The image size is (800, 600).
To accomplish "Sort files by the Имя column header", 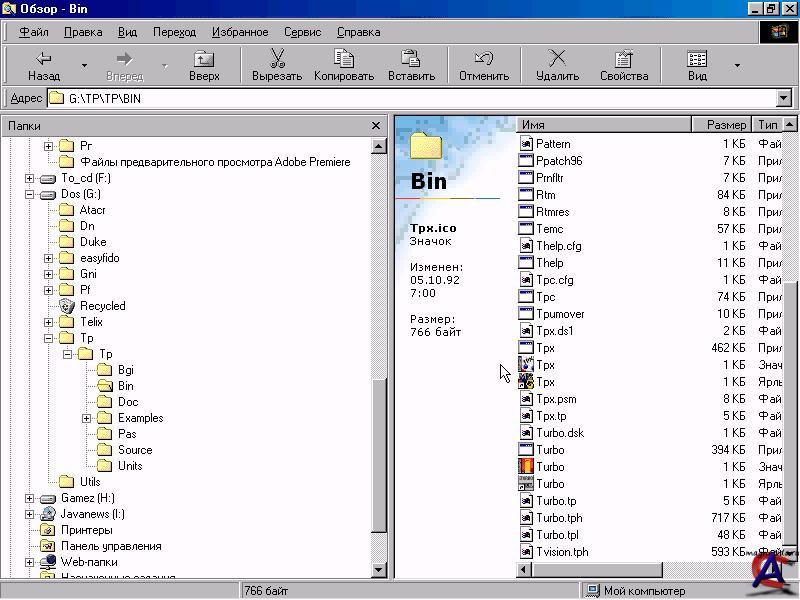I will pyautogui.click(x=603, y=125).
